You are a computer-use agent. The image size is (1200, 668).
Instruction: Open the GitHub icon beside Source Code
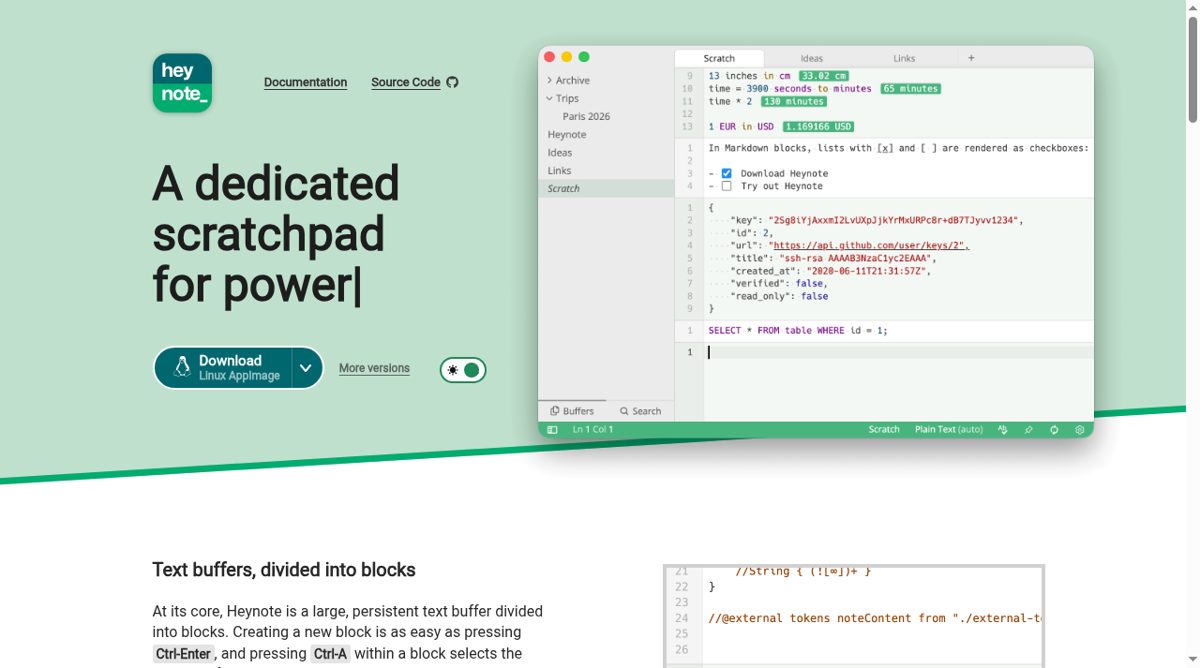452,82
